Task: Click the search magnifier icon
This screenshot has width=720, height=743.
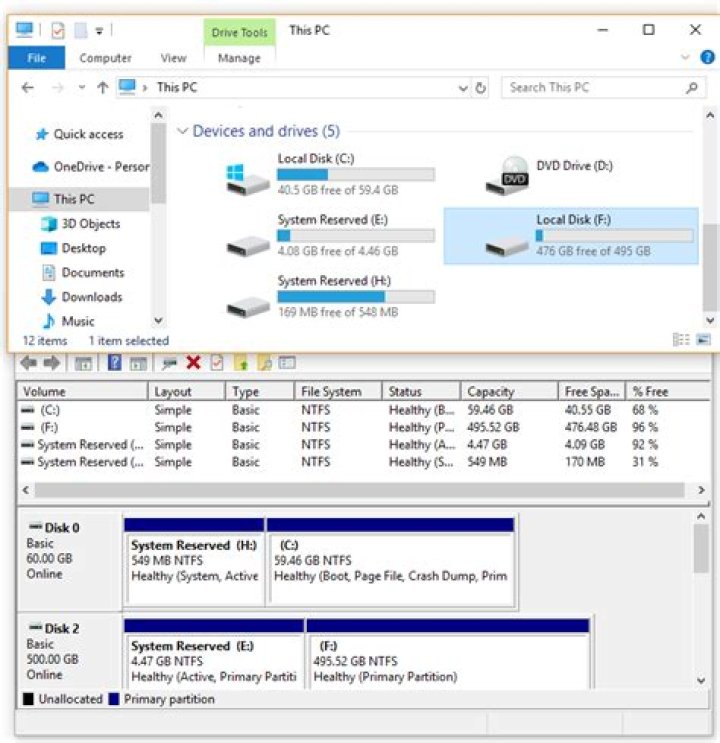Action: pyautogui.click(x=692, y=88)
